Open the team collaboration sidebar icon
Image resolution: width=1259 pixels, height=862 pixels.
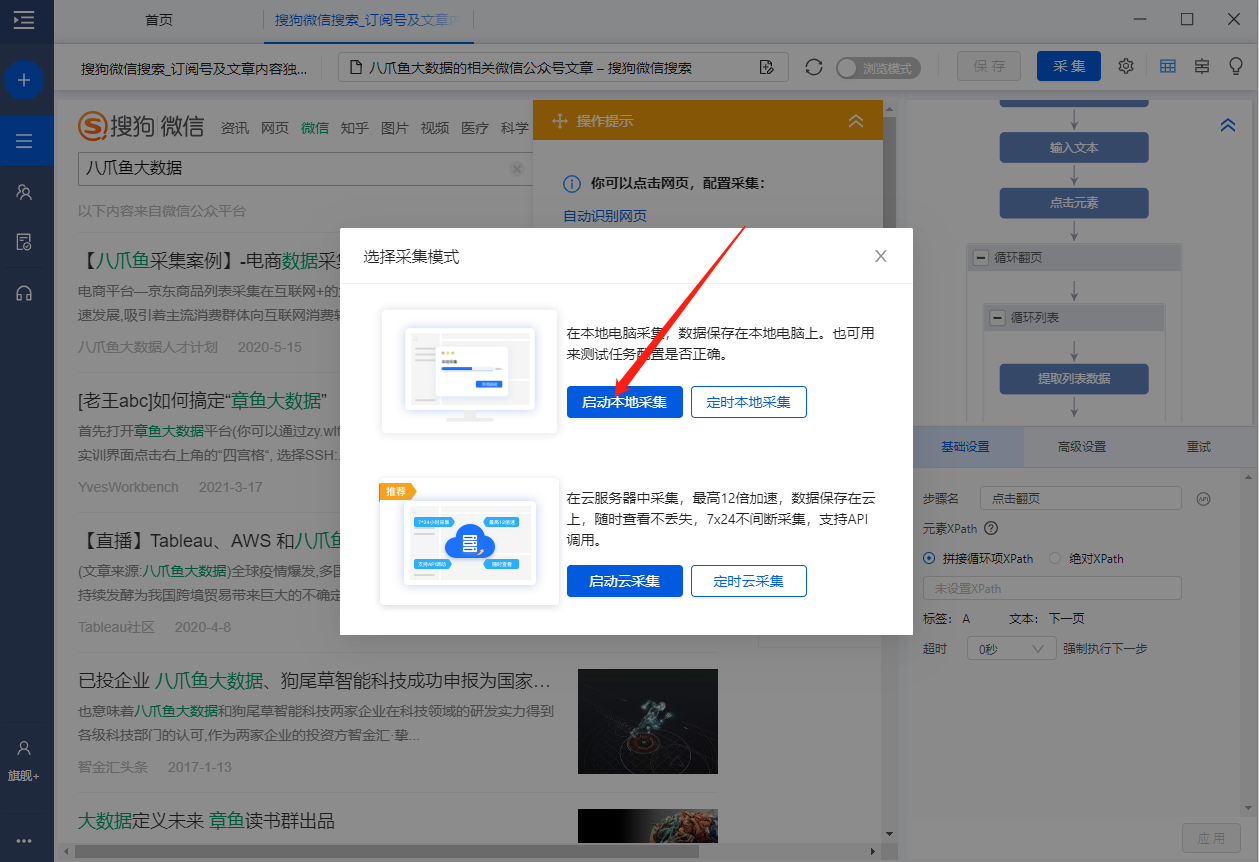[x=24, y=192]
